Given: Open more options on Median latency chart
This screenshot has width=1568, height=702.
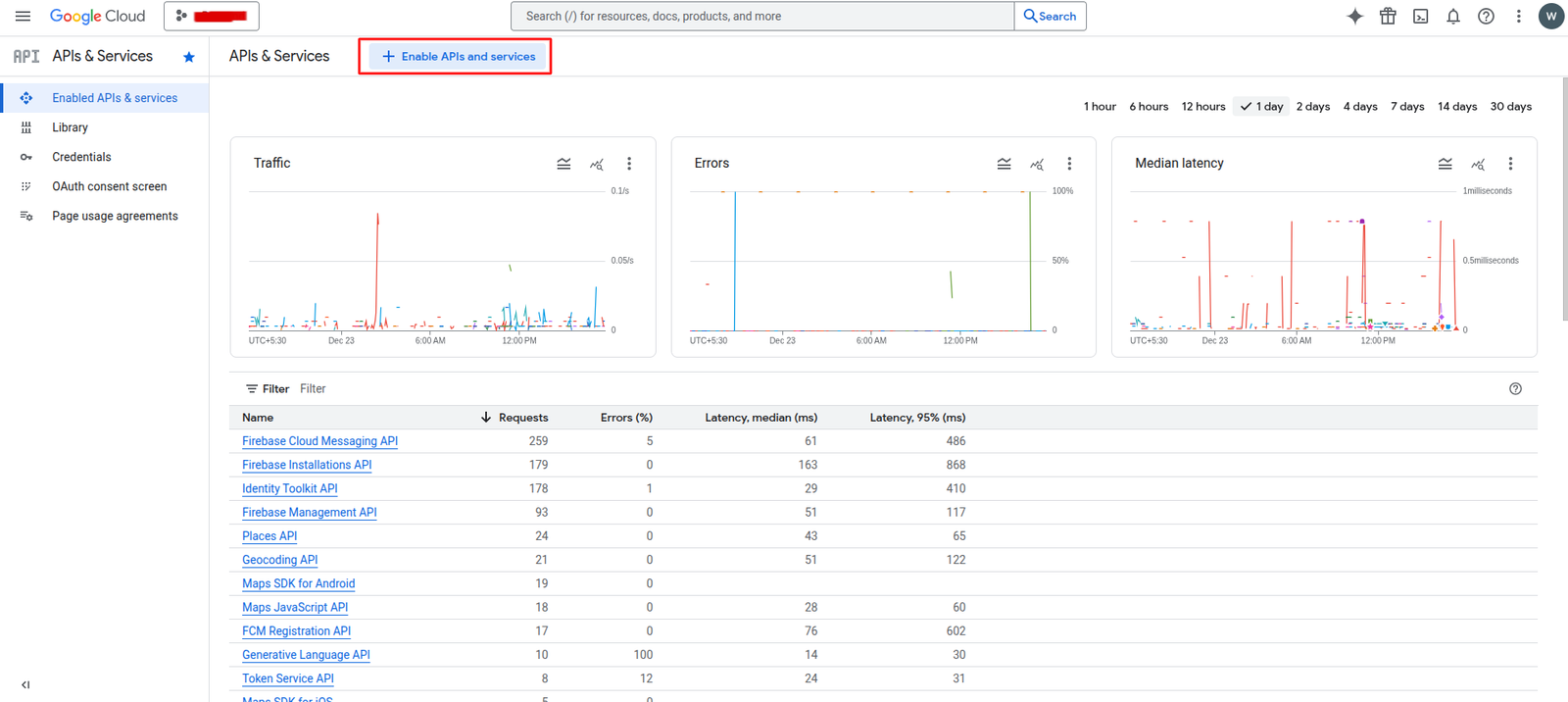Looking at the screenshot, I should pyautogui.click(x=1510, y=164).
